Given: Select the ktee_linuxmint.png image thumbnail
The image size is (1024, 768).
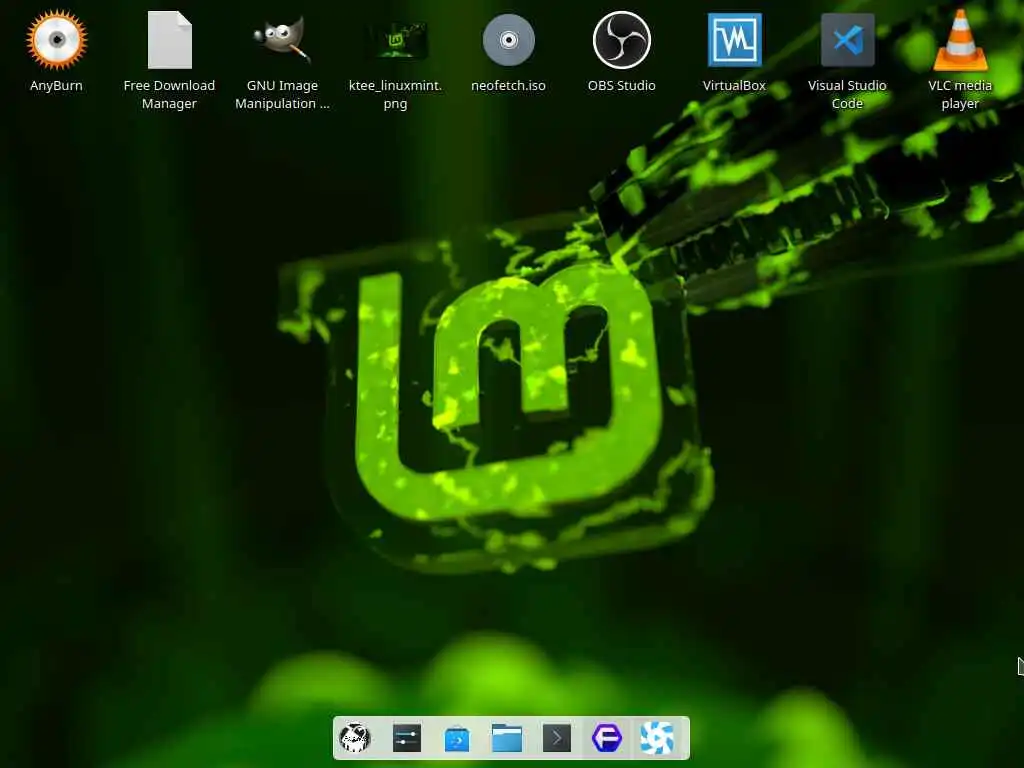Looking at the screenshot, I should click(396, 40).
